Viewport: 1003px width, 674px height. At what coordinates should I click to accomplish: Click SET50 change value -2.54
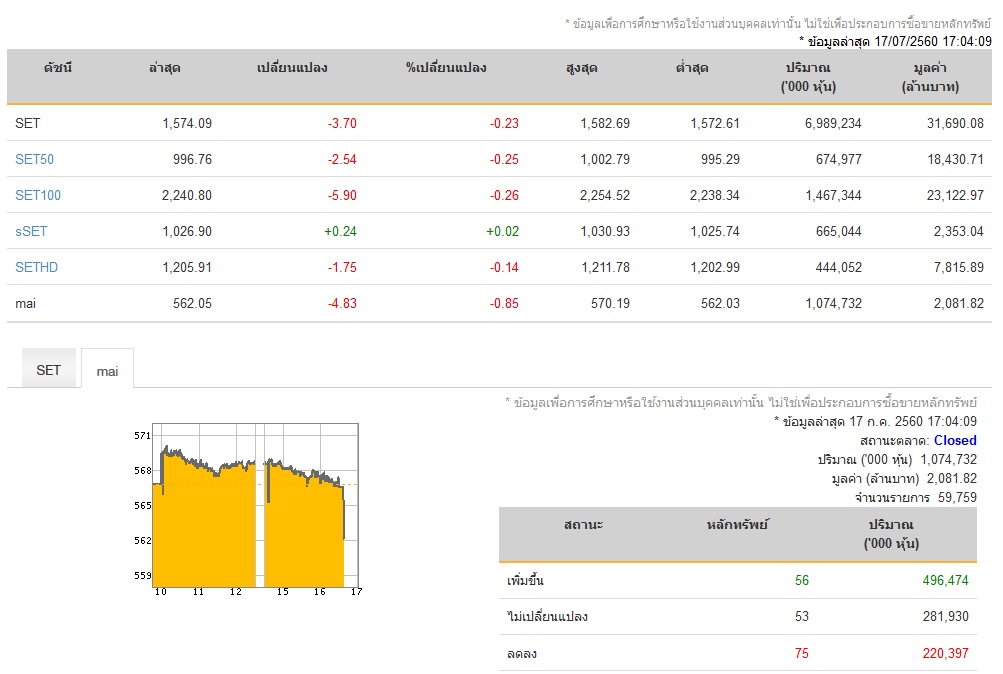point(342,159)
